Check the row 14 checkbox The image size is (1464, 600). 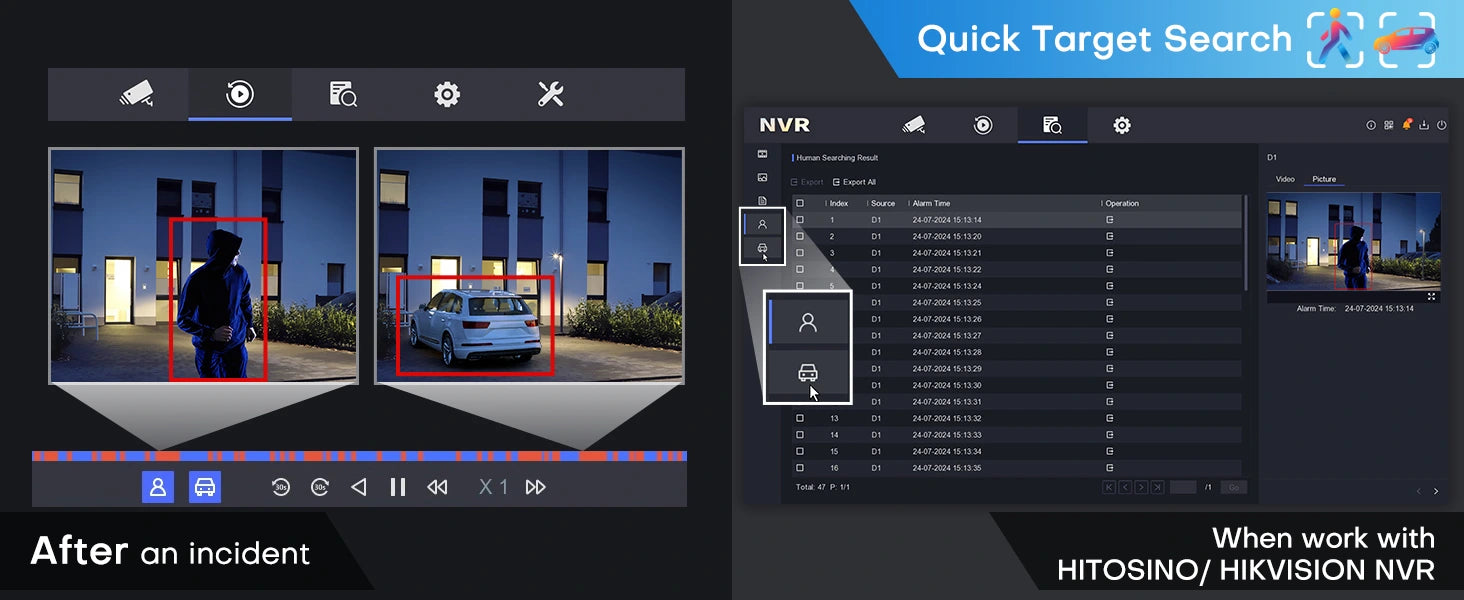pyautogui.click(x=799, y=435)
